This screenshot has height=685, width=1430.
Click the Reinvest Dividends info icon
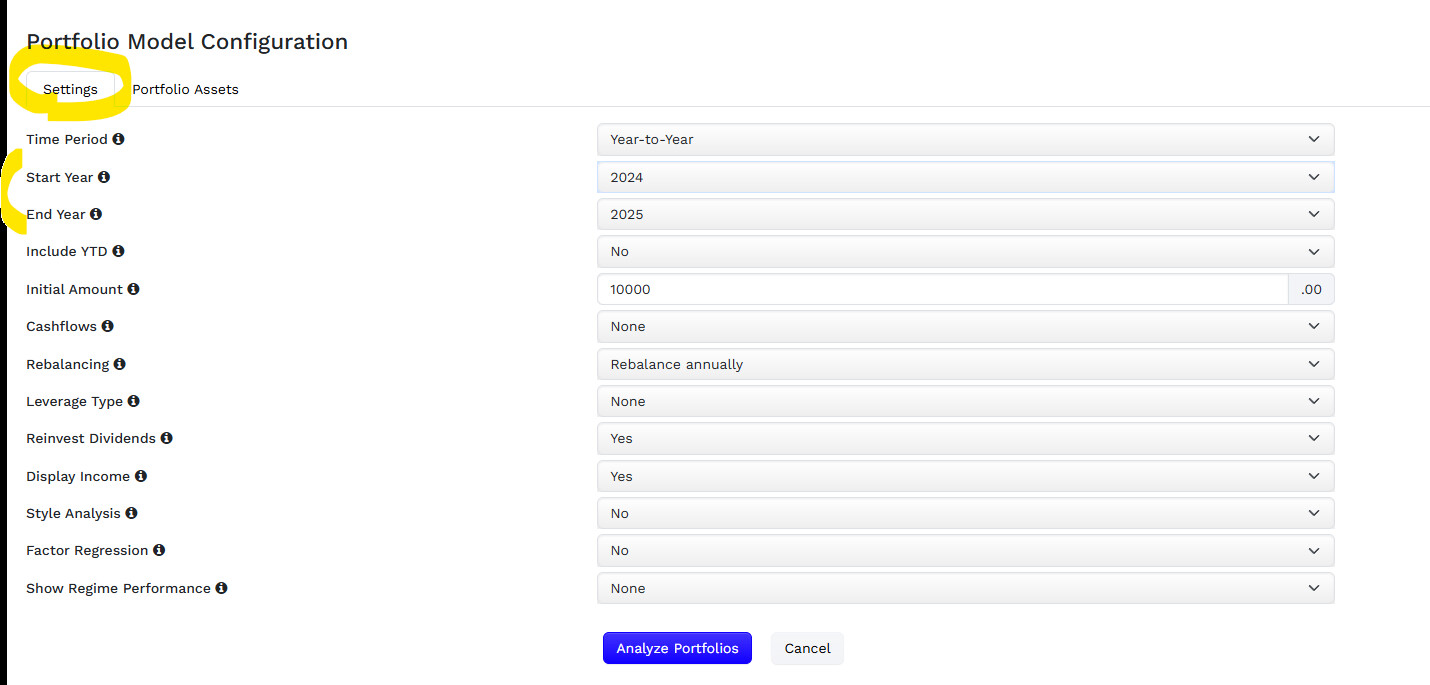pyautogui.click(x=166, y=438)
